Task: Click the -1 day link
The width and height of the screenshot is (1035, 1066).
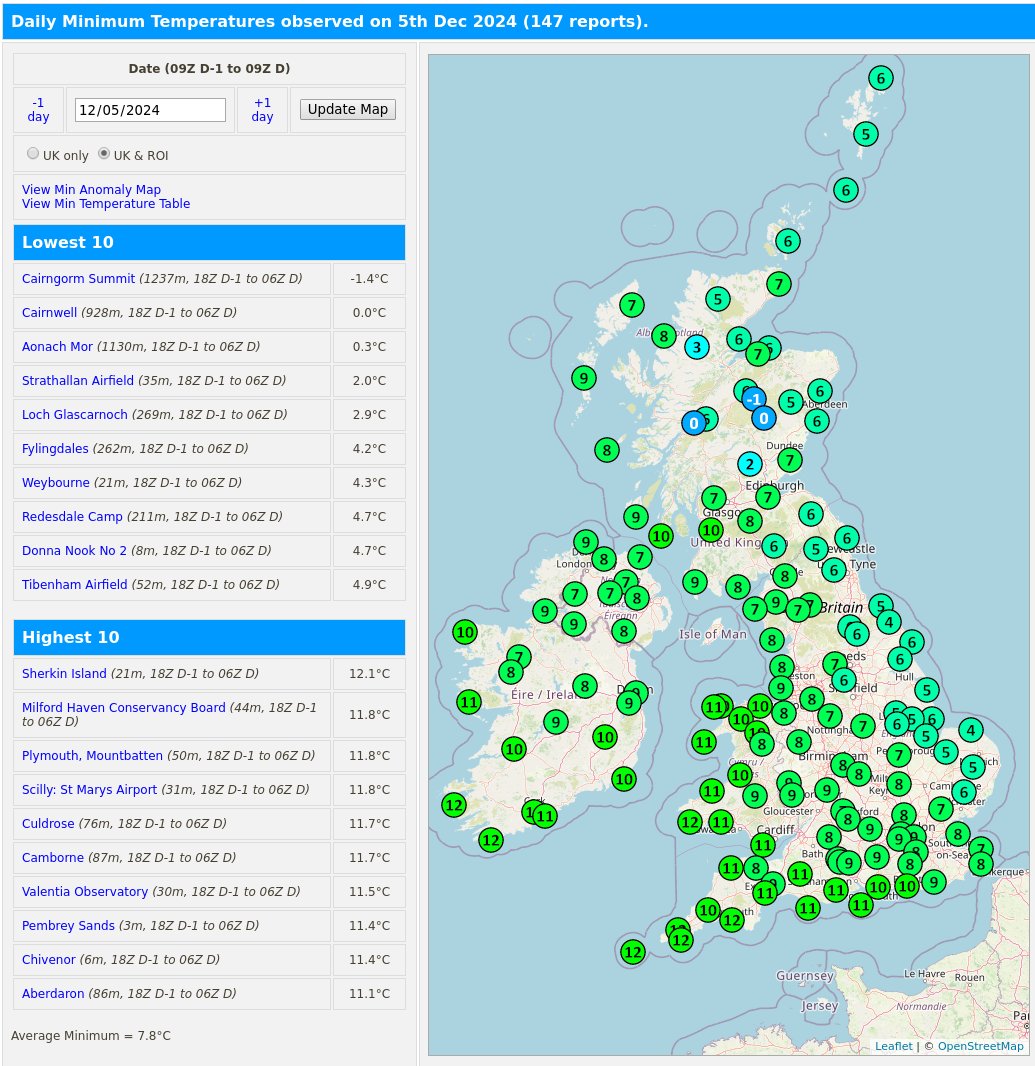Action: click(x=38, y=109)
